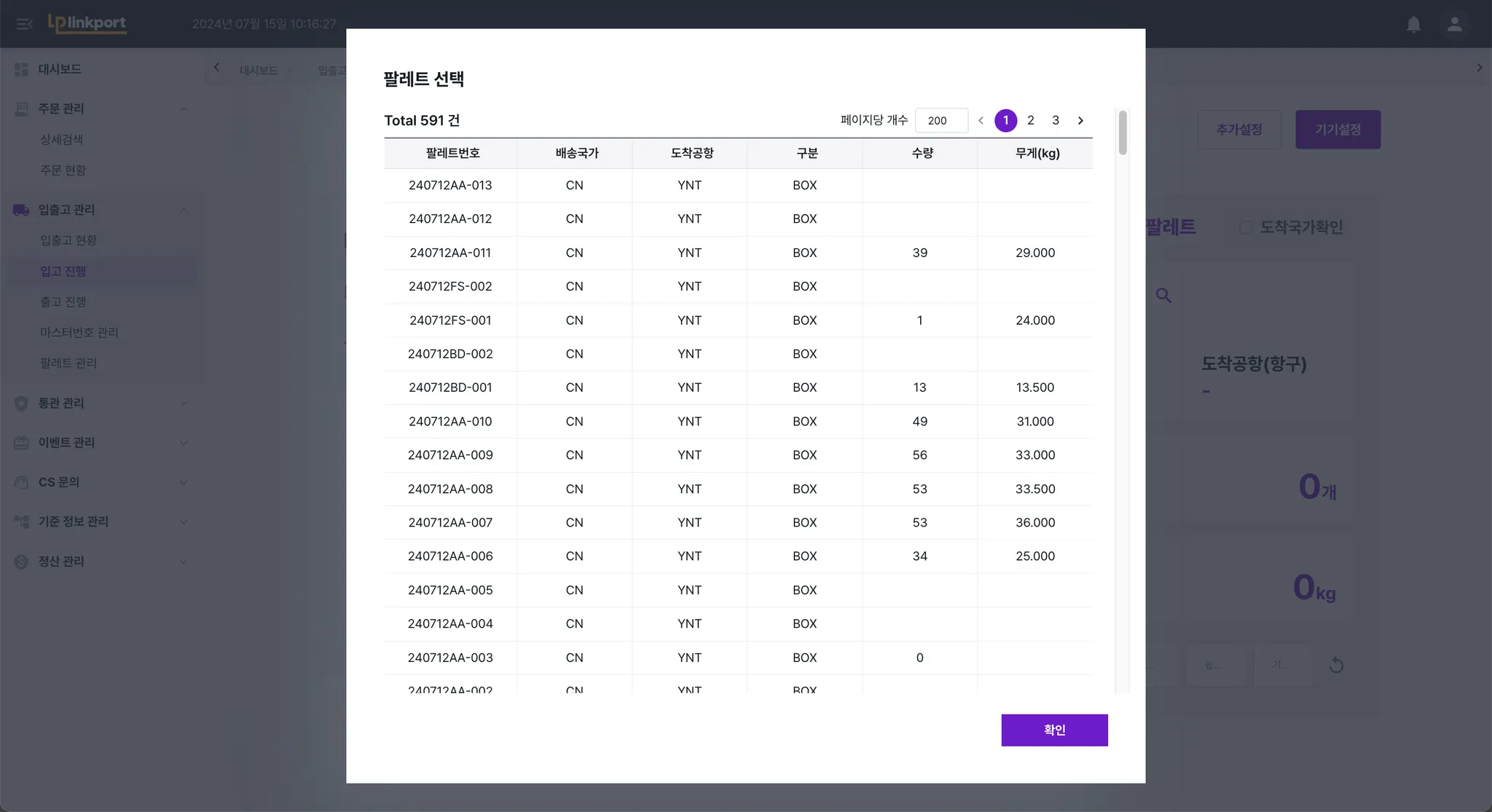
Task: Open the 팔레트 관리 menu item
Action: (68, 363)
